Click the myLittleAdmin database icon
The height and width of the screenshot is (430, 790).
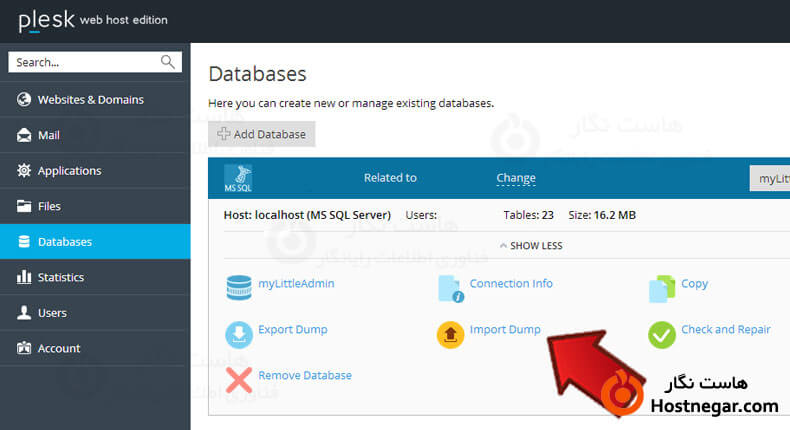click(239, 288)
